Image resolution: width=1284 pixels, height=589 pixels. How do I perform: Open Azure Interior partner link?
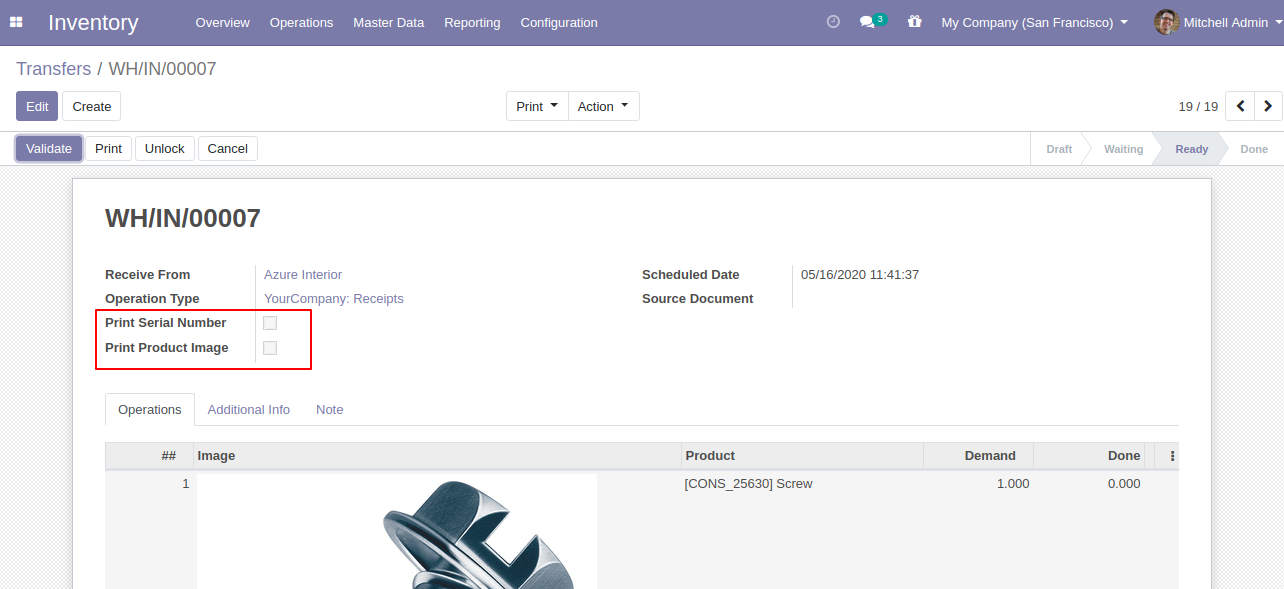click(x=303, y=275)
